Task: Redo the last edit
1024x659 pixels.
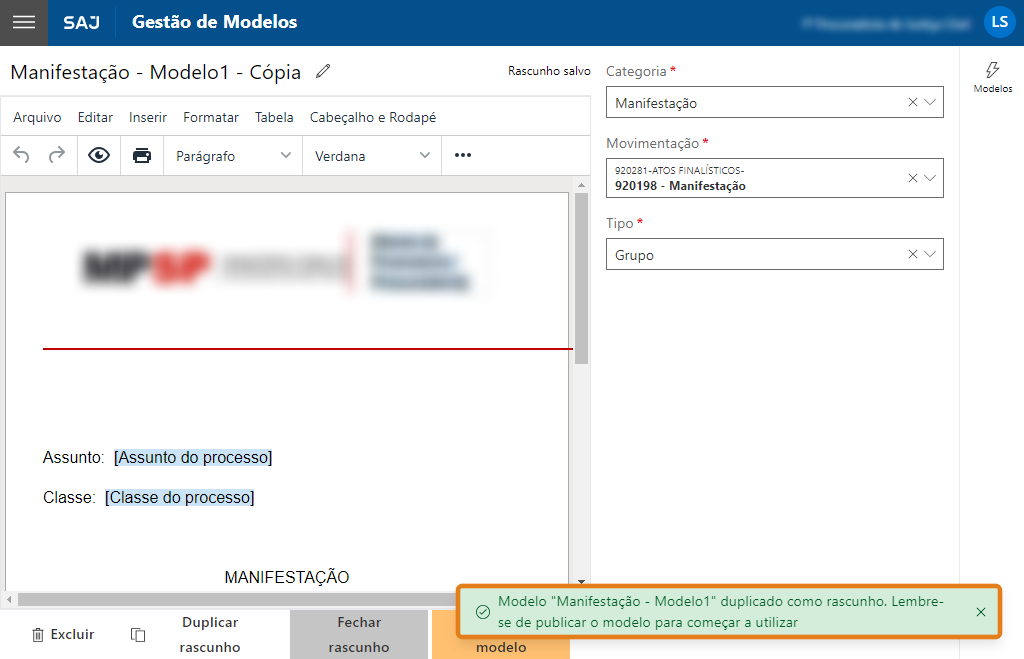Action: click(x=57, y=155)
